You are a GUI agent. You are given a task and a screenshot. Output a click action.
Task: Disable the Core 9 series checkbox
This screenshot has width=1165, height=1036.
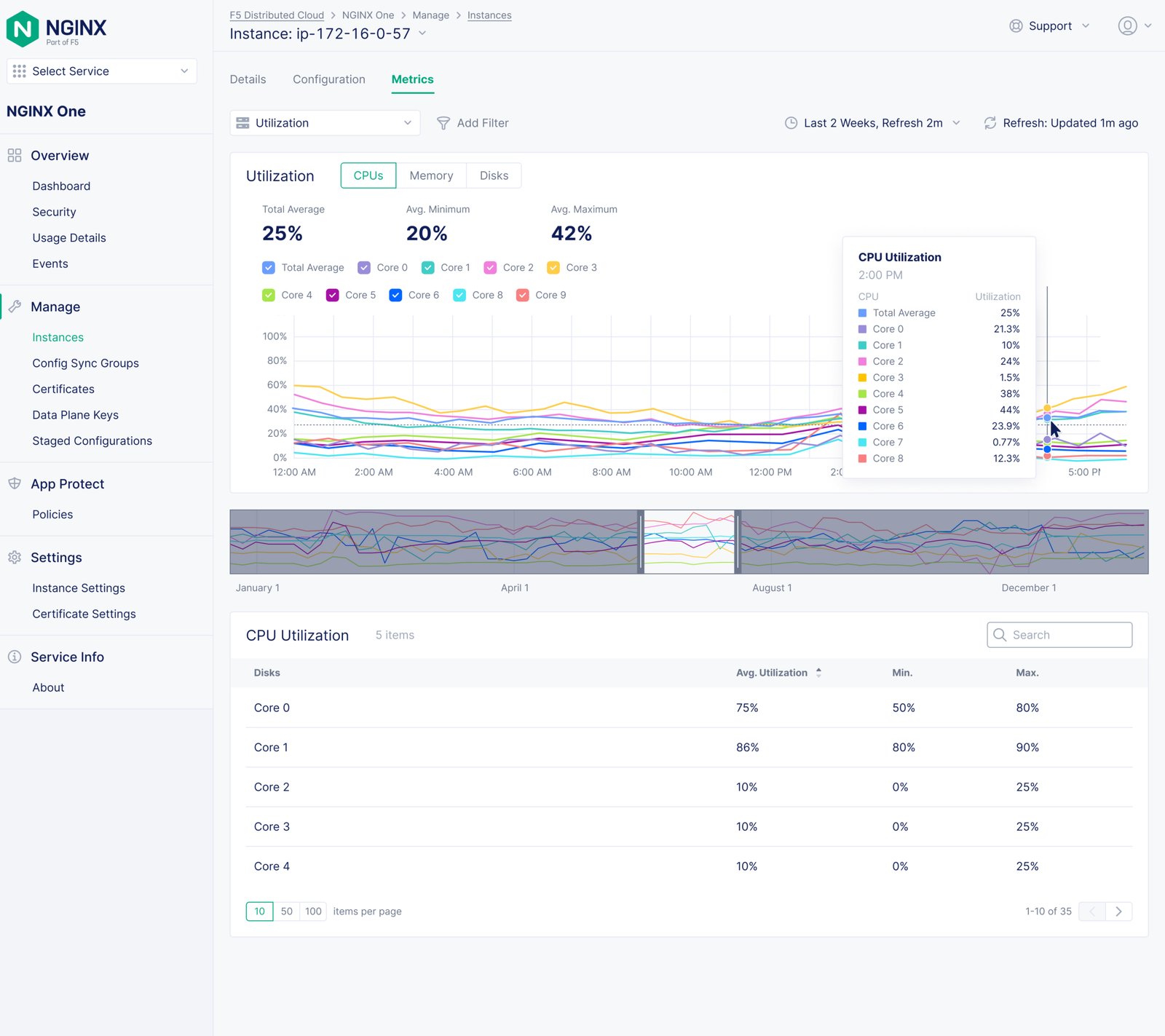tap(523, 295)
